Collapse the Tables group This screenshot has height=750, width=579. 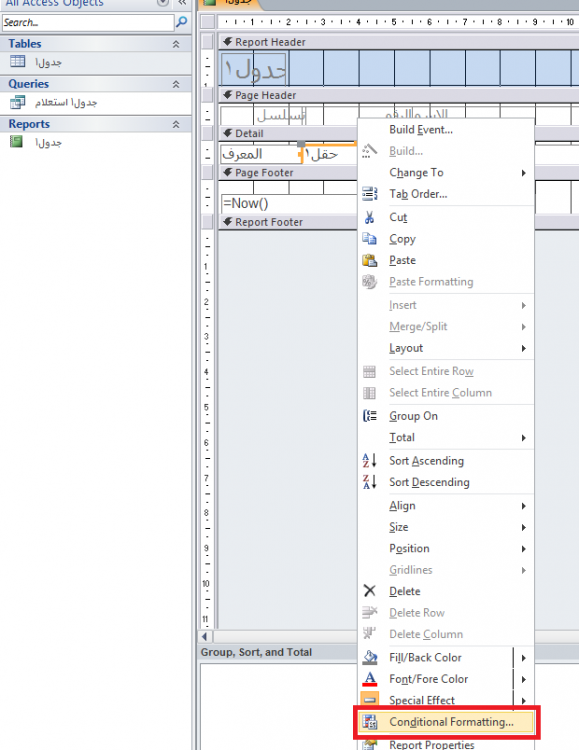tap(176, 44)
